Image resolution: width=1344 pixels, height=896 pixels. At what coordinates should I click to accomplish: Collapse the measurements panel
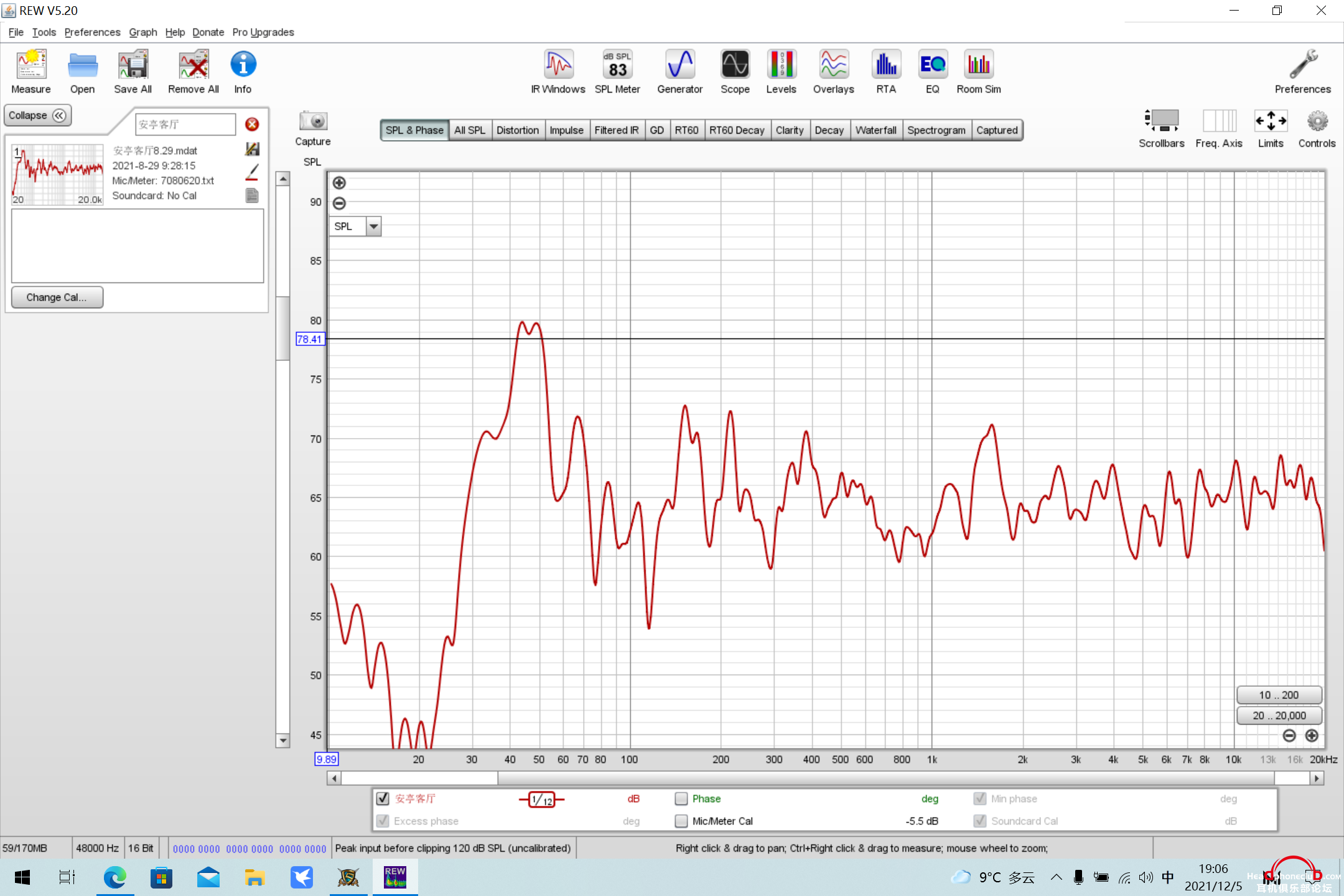pyautogui.click(x=38, y=116)
